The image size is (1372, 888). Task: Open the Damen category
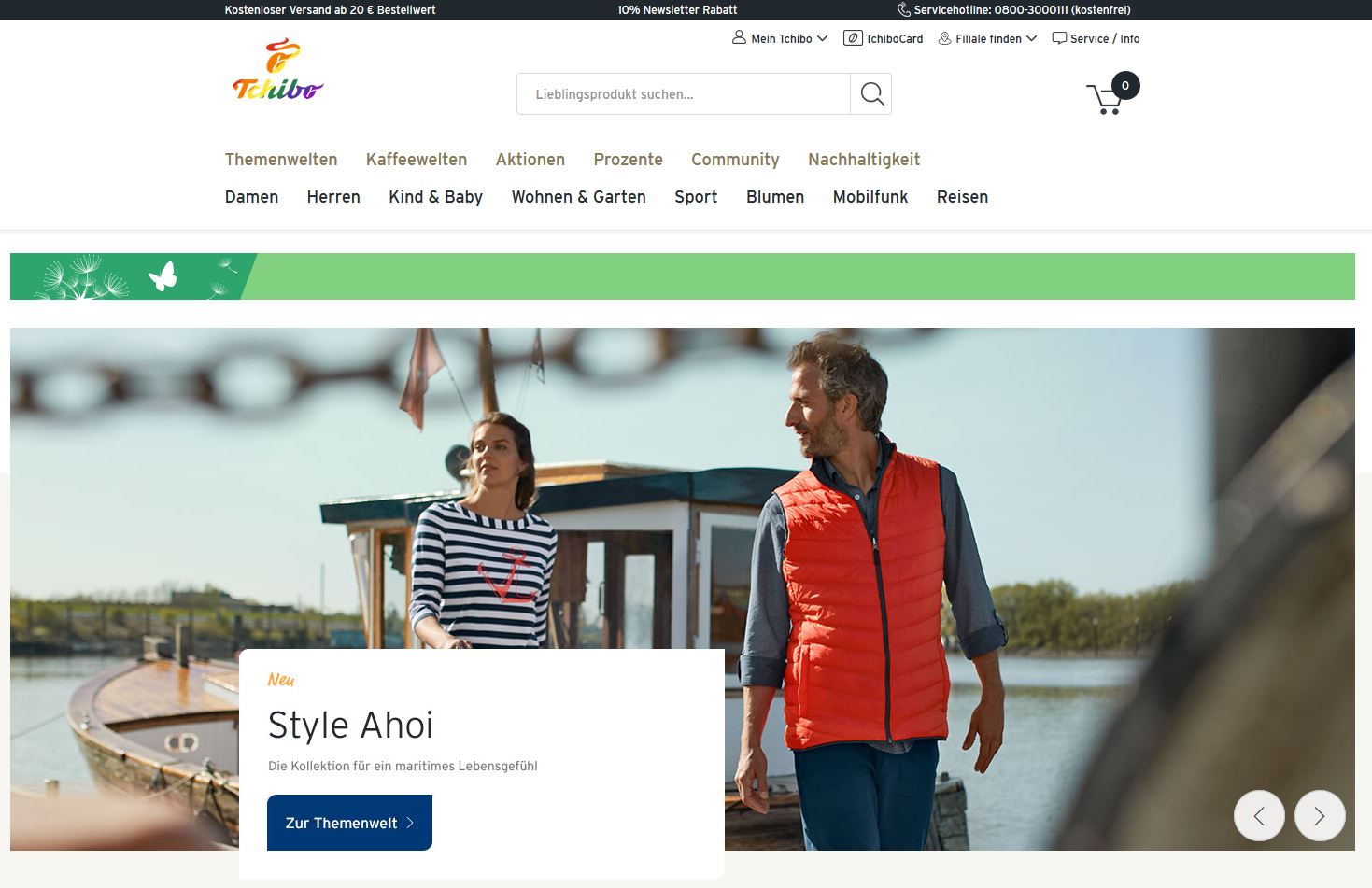[252, 197]
